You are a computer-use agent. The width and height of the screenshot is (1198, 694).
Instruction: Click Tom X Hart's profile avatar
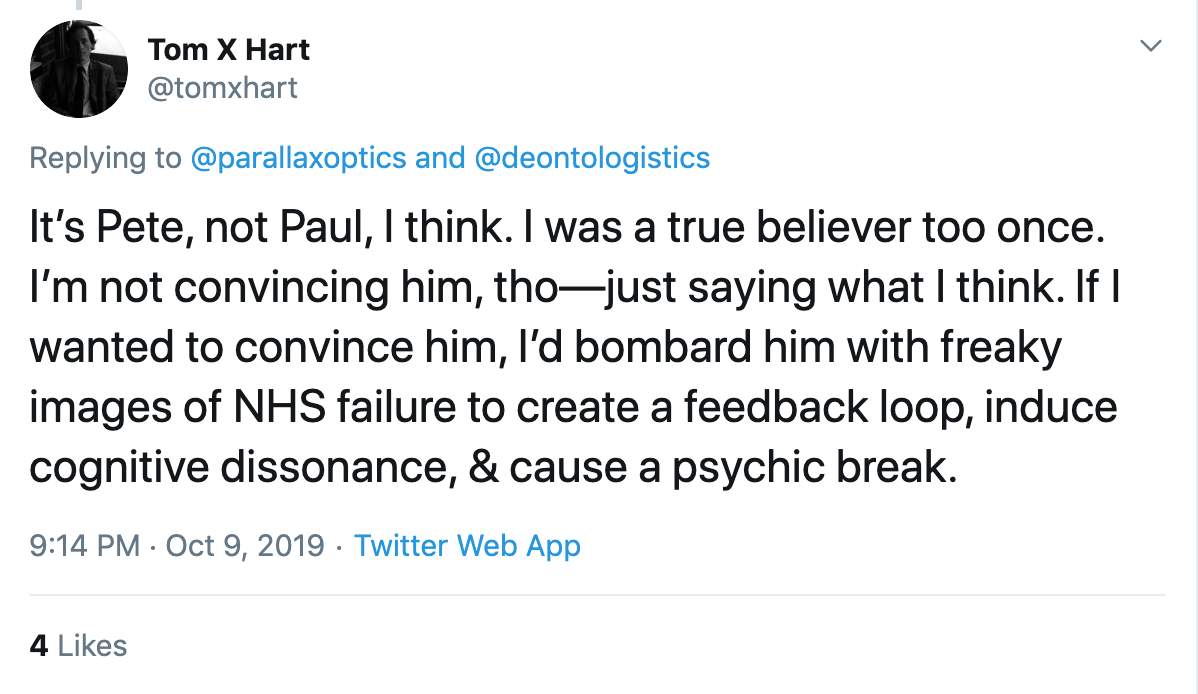(x=79, y=69)
